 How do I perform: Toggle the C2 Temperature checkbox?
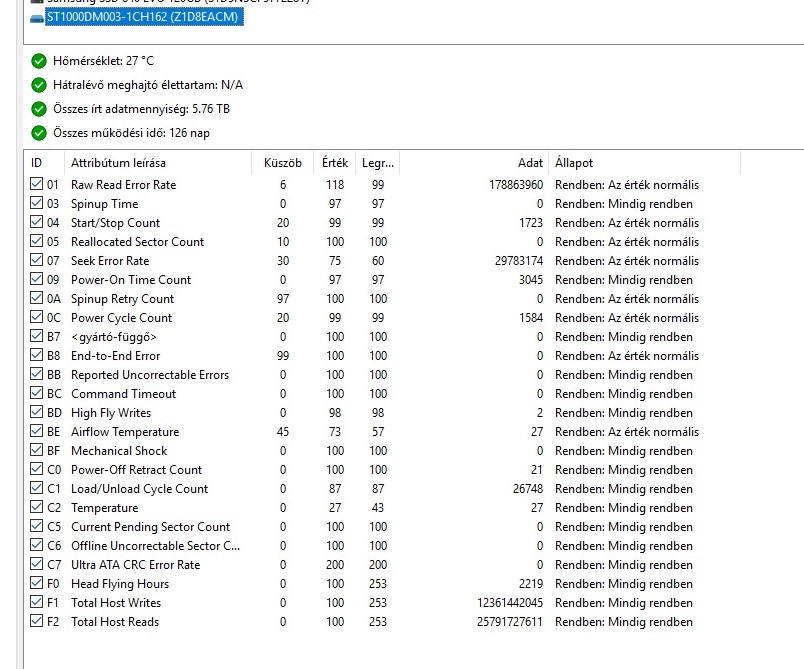(36, 506)
